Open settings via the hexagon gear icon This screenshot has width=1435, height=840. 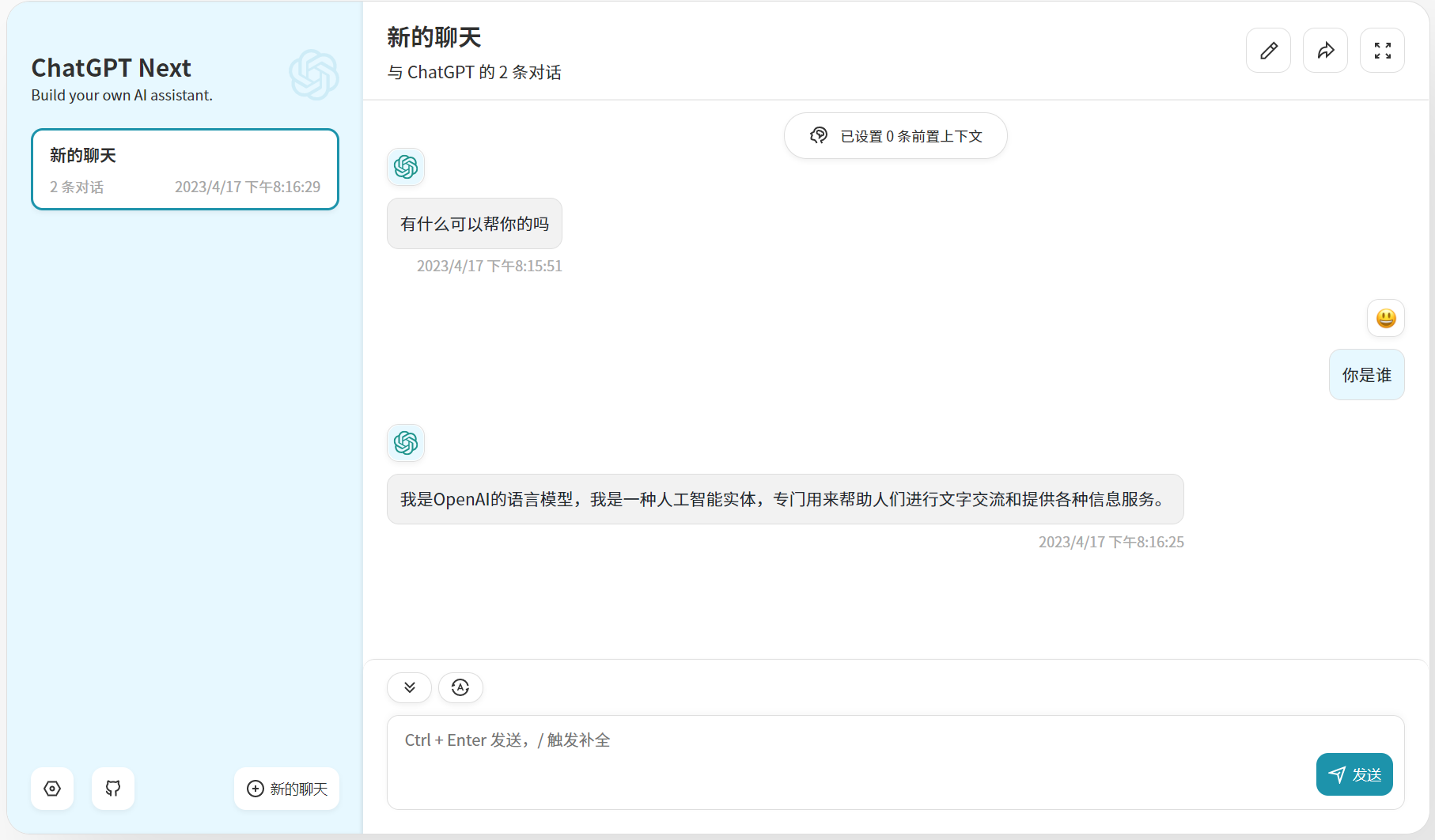tap(52, 789)
